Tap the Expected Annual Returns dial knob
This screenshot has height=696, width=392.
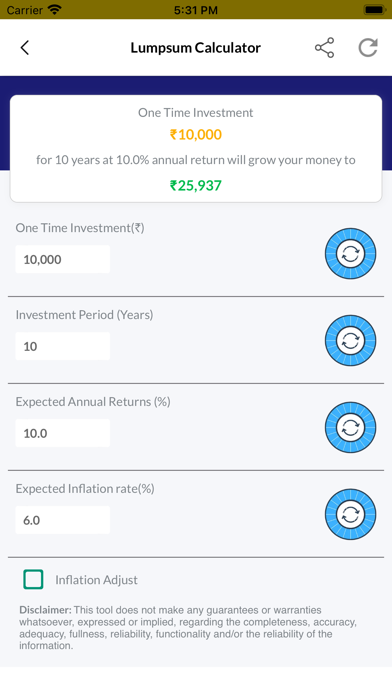(x=350, y=427)
